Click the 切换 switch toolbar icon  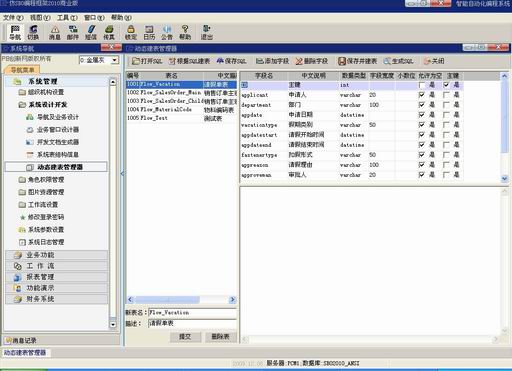click(33, 32)
